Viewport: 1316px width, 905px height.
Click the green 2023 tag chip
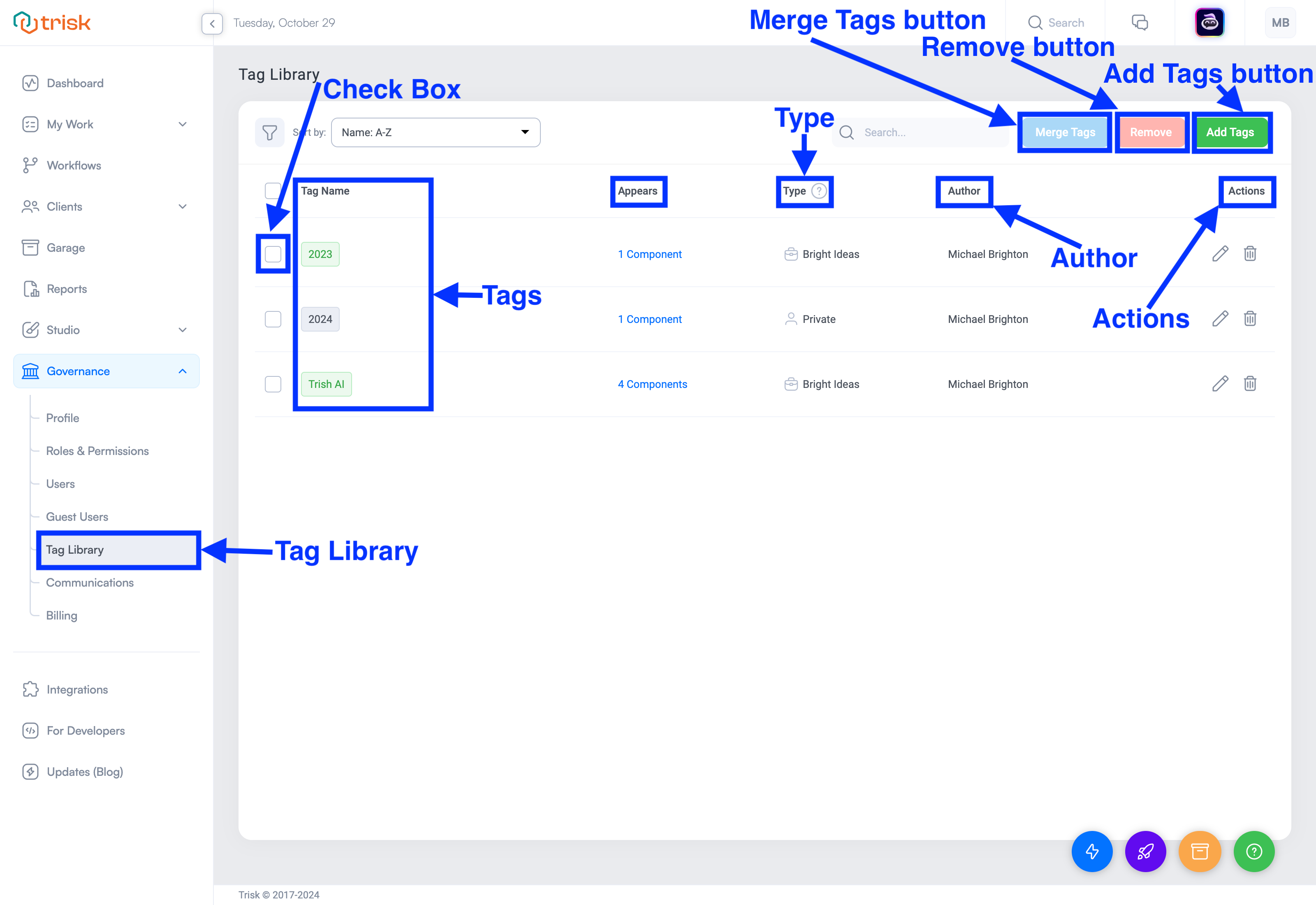coord(320,254)
